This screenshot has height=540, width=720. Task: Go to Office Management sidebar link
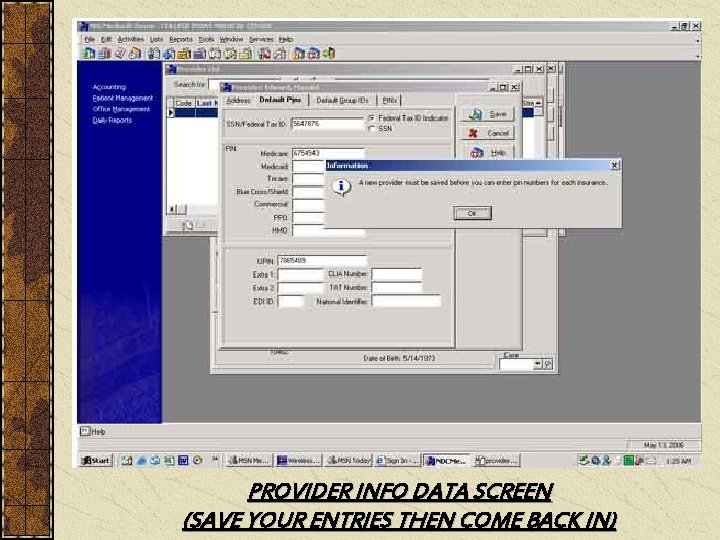(122, 109)
